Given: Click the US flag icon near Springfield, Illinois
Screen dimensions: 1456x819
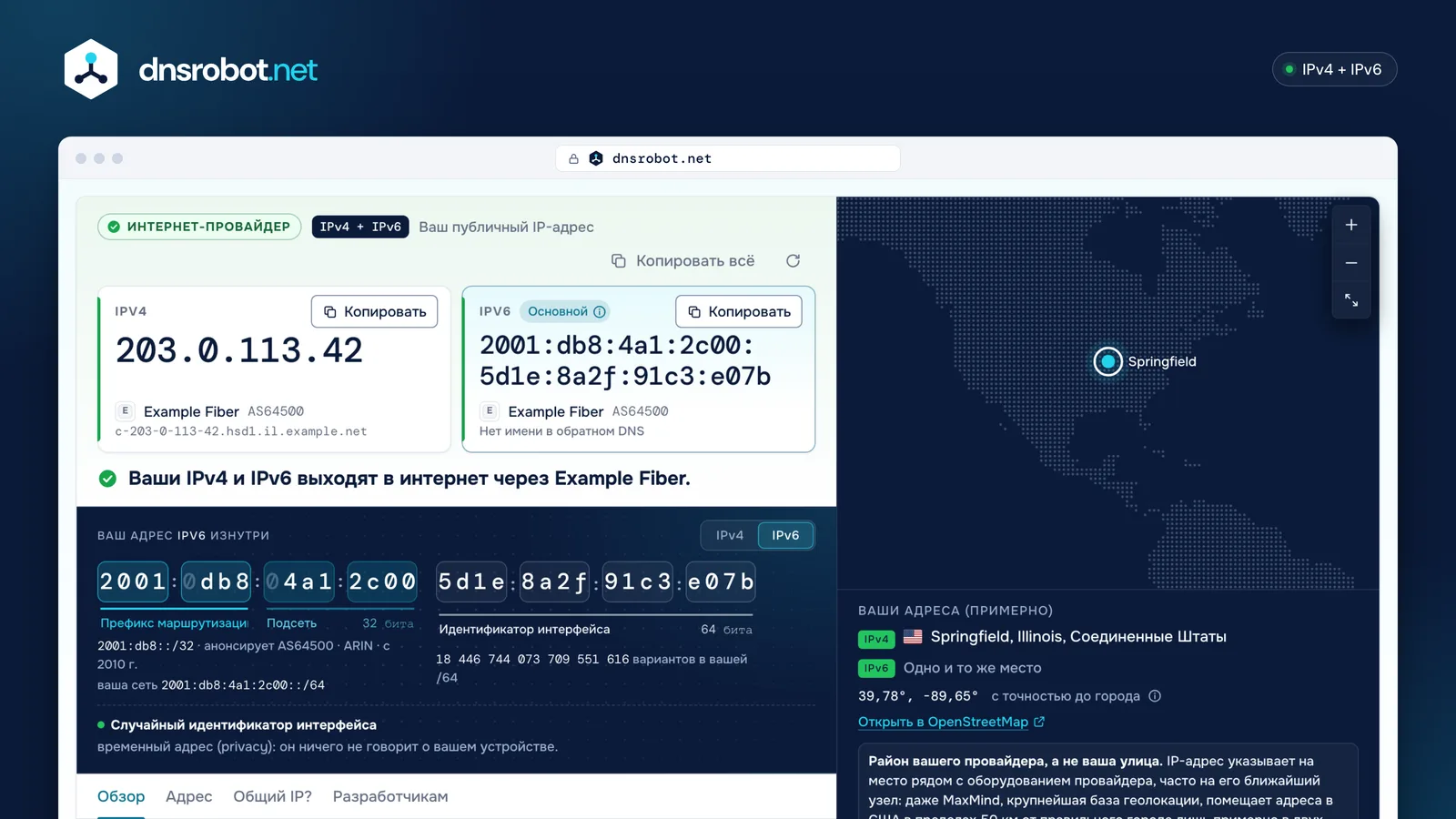Looking at the screenshot, I should coord(913,637).
